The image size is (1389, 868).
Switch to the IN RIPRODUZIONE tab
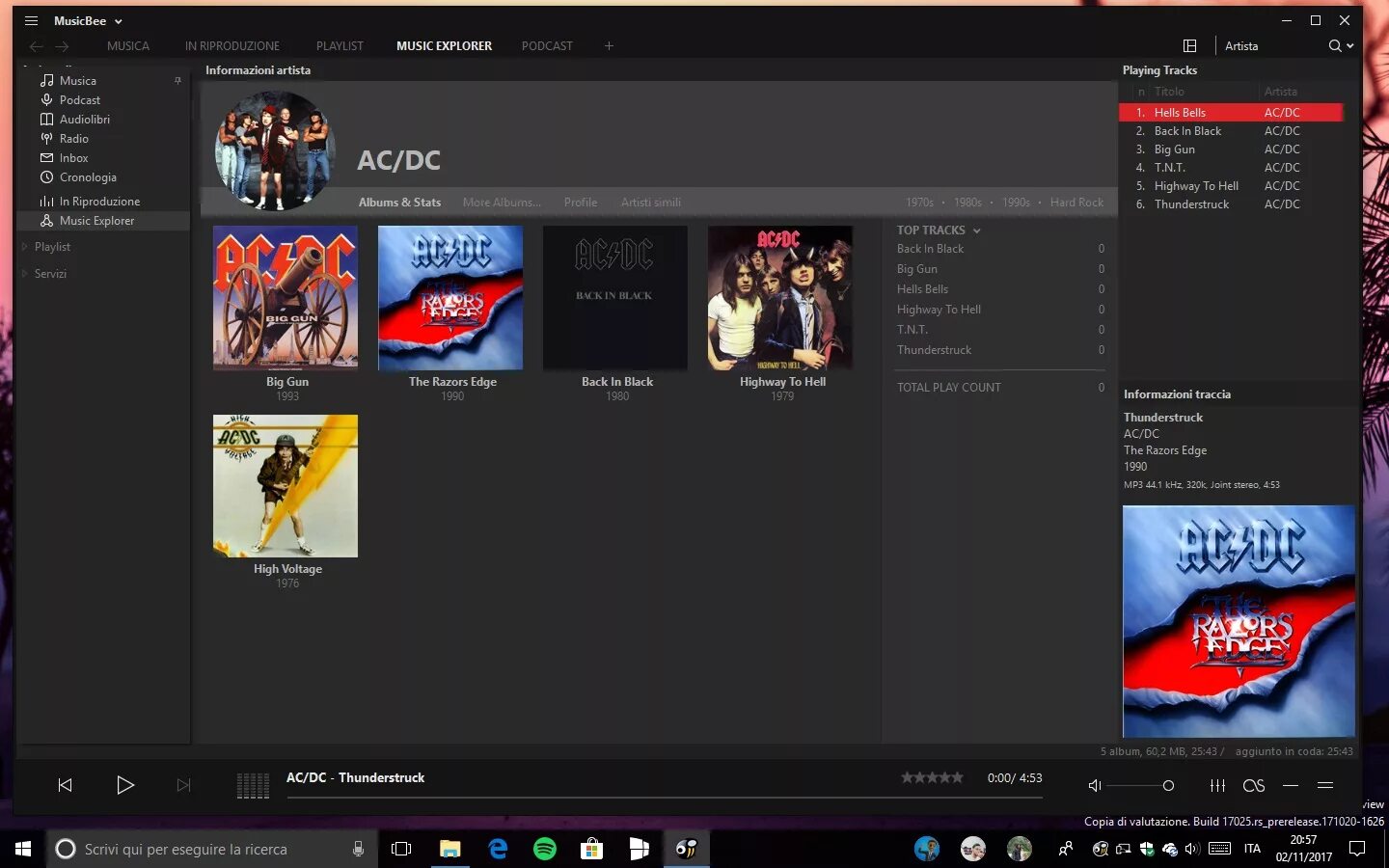point(232,46)
